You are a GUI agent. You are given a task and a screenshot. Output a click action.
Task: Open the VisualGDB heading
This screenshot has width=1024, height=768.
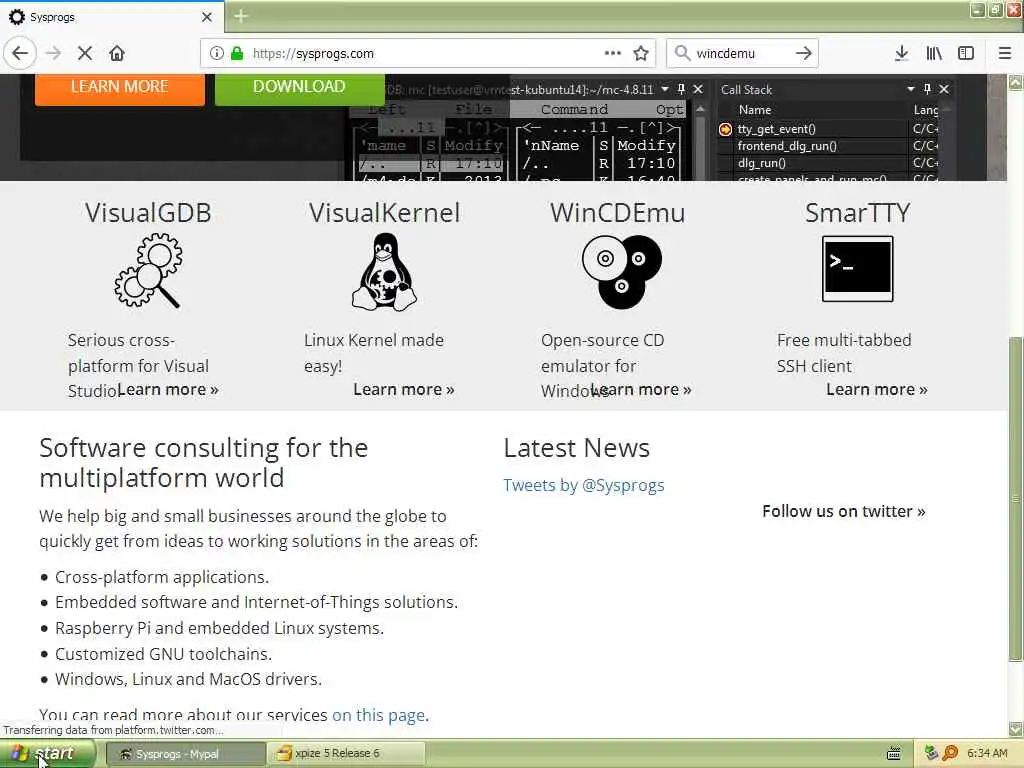(x=148, y=213)
